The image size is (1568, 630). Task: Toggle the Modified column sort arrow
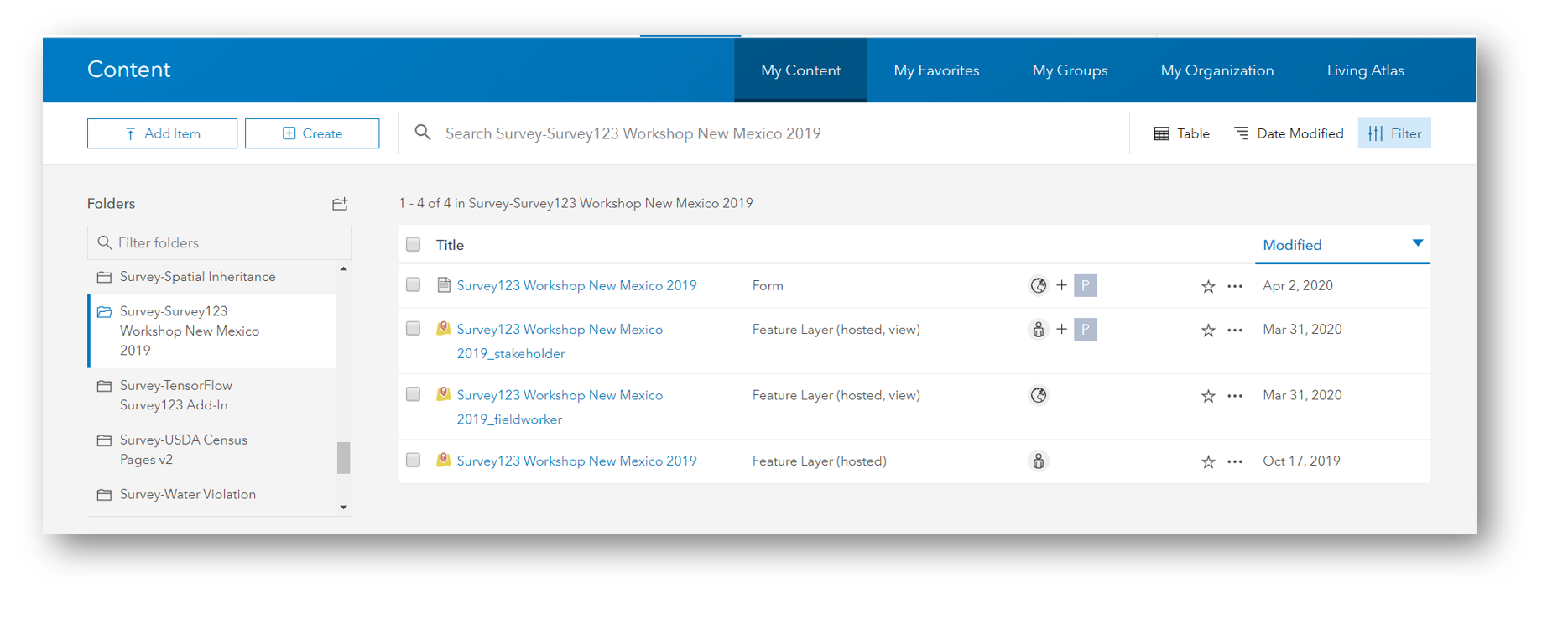[x=1418, y=243]
